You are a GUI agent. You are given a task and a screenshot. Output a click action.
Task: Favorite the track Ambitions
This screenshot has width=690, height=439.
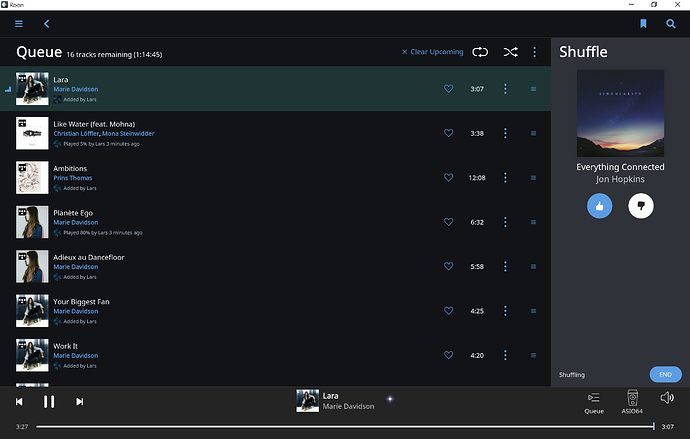tap(448, 177)
